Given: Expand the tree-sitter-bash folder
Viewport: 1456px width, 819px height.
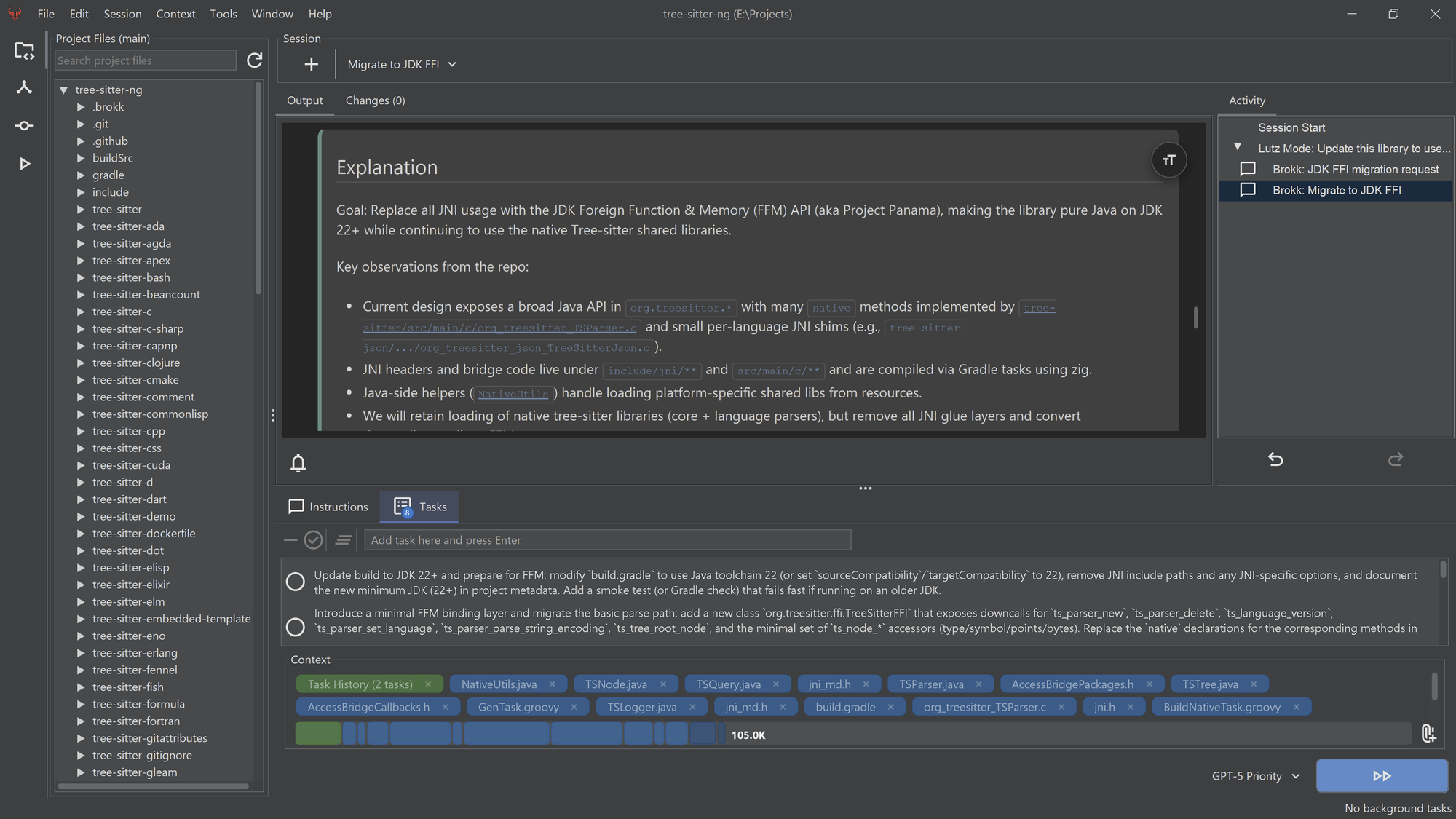Looking at the screenshot, I should point(81,277).
